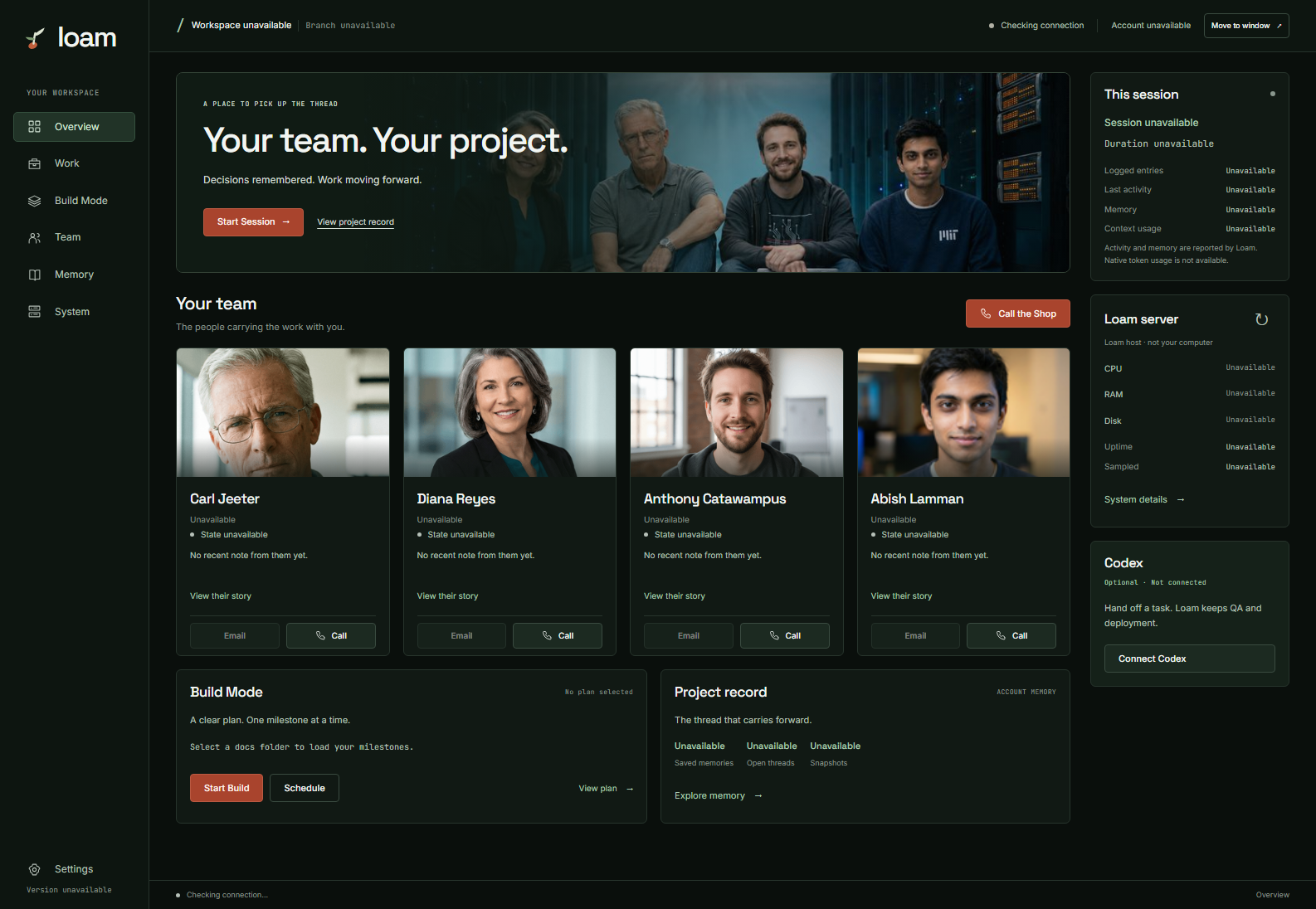Viewport: 1316px width, 909px height.
Task: Open Build Mode in the sidebar
Action: pos(74,201)
